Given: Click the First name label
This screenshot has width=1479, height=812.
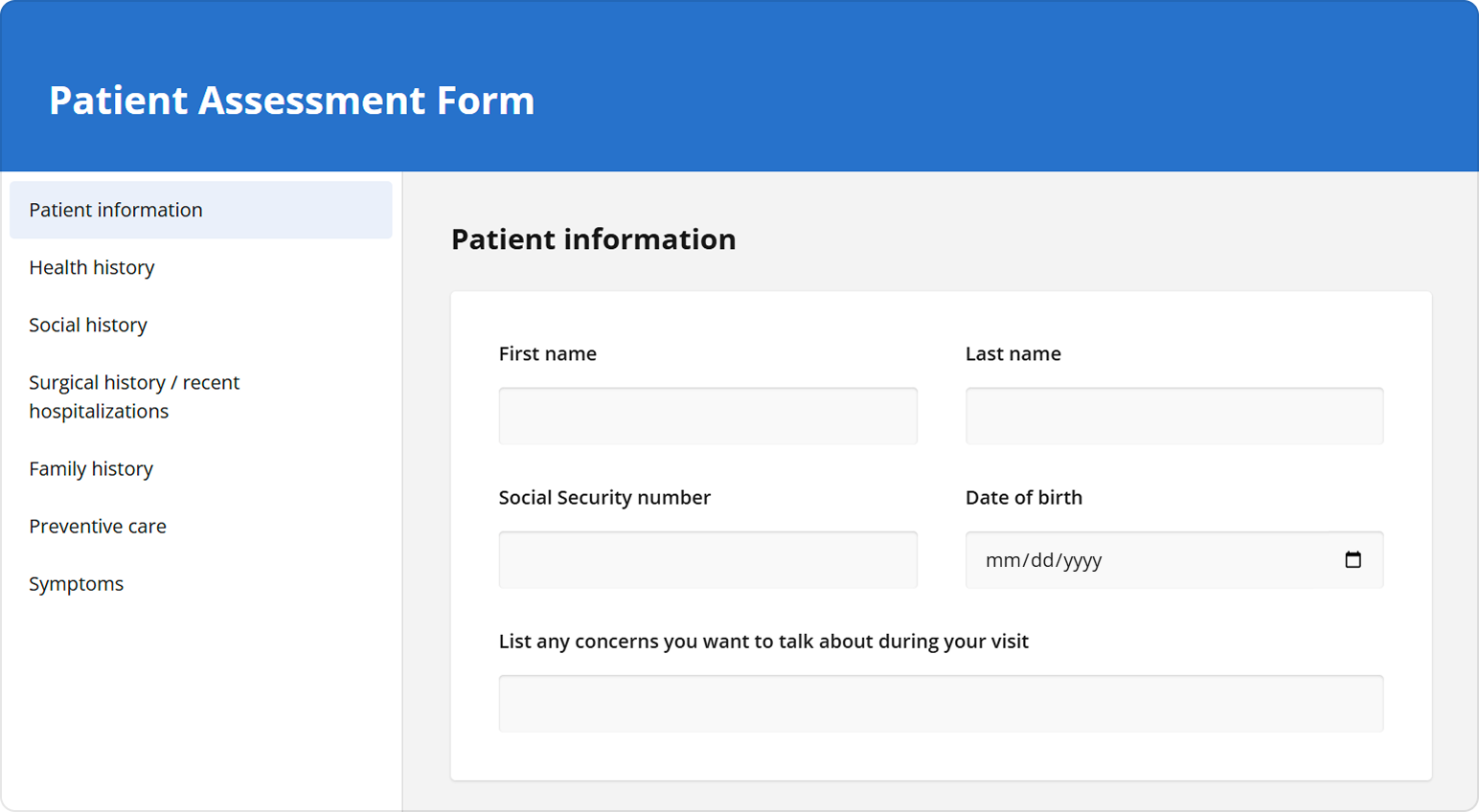Looking at the screenshot, I should tap(547, 353).
